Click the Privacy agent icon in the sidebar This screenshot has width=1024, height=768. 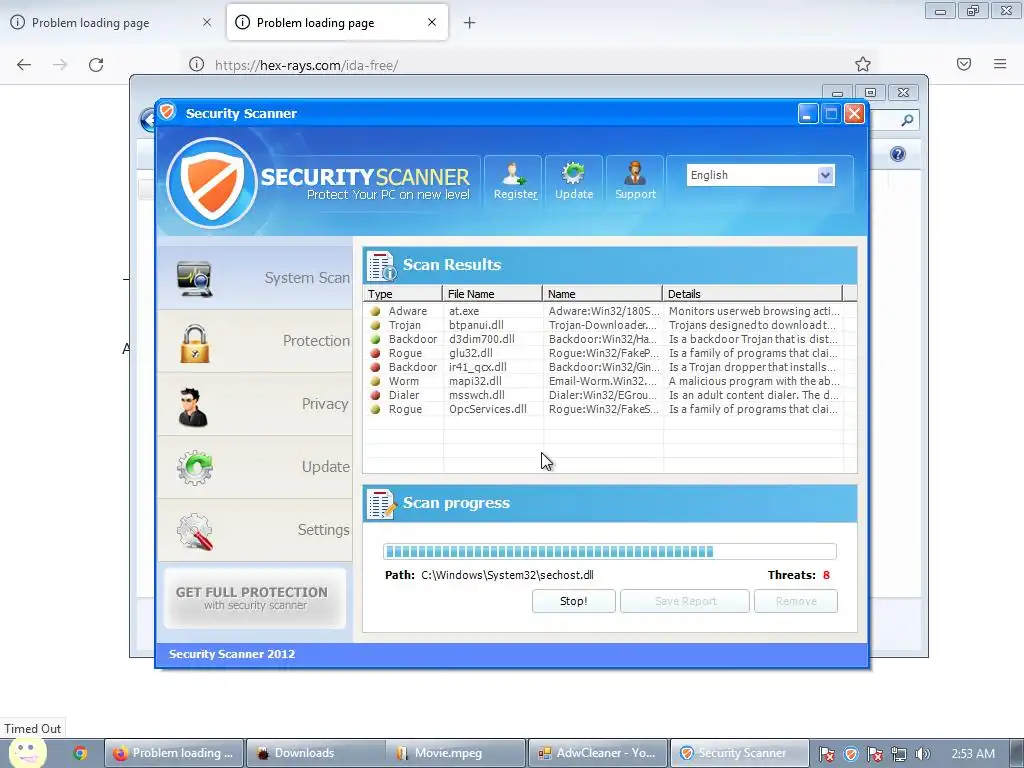tap(193, 407)
